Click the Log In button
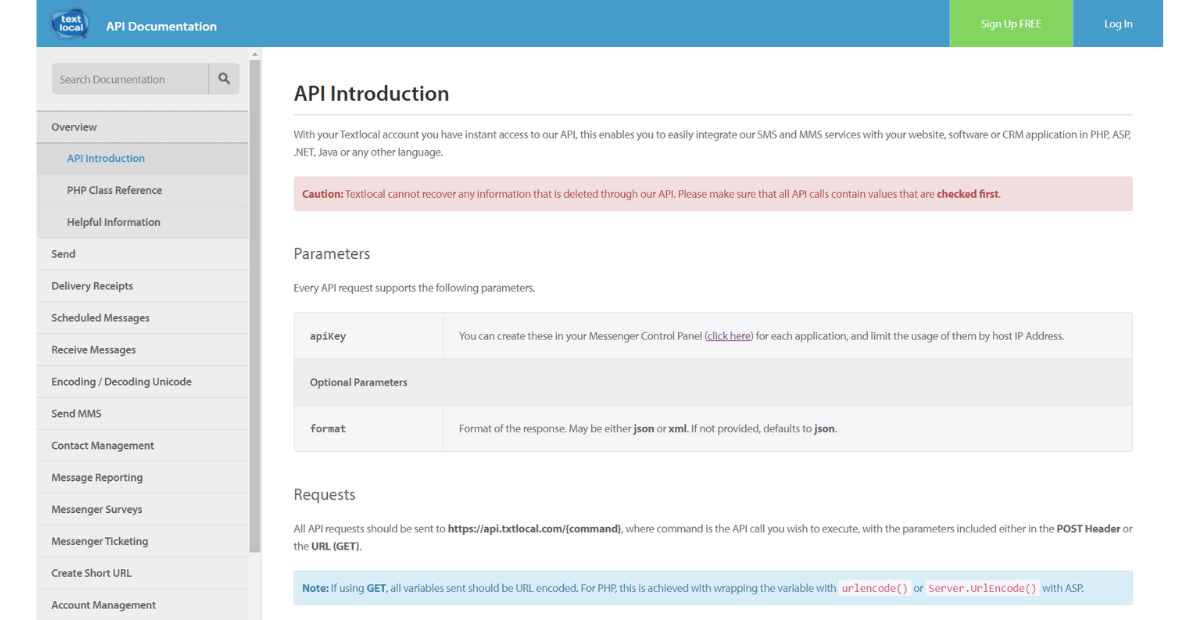Image resolution: width=1200 pixels, height=620 pixels. coord(1118,23)
